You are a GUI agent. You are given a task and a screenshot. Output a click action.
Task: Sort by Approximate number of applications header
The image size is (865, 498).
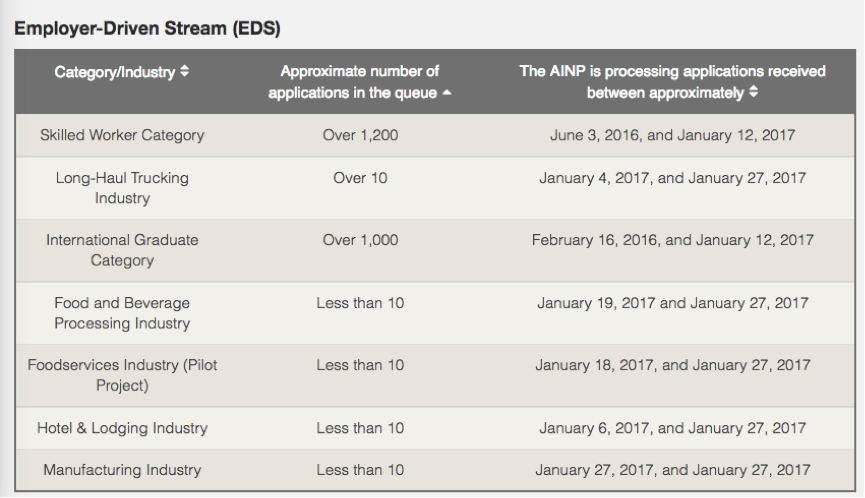[359, 82]
